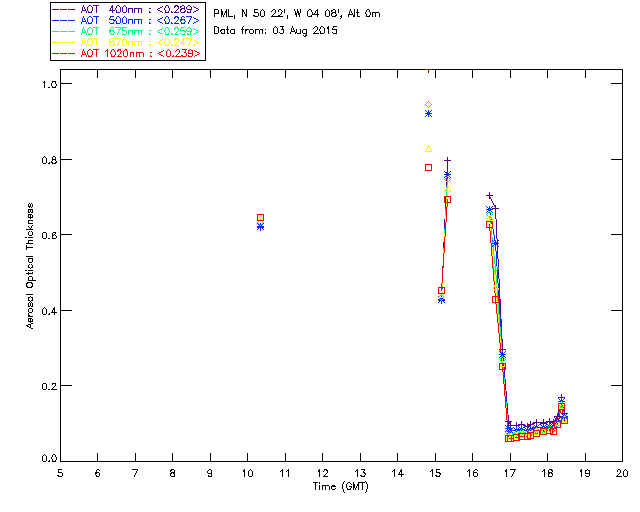Click the x-axis label 17
640x512 pixels.
(510, 473)
